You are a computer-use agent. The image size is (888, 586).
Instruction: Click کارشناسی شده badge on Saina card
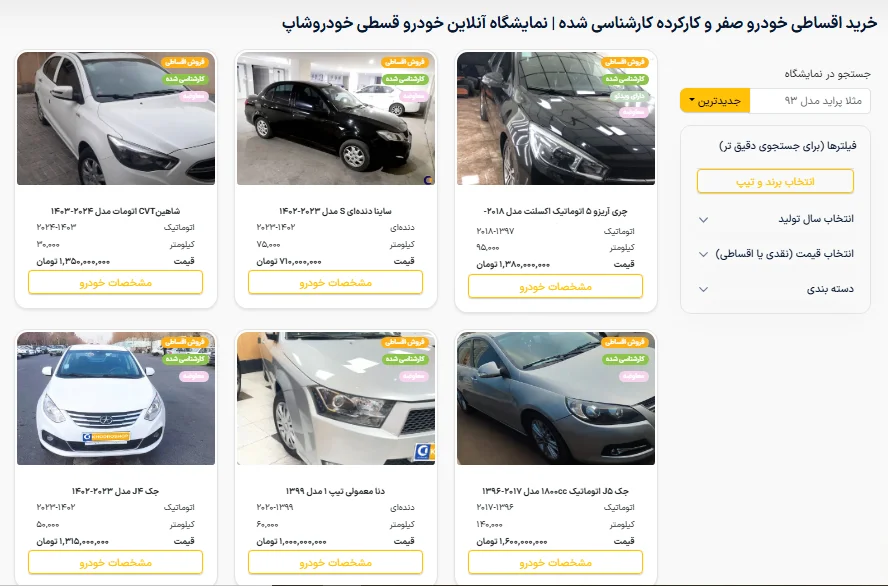(x=405, y=79)
